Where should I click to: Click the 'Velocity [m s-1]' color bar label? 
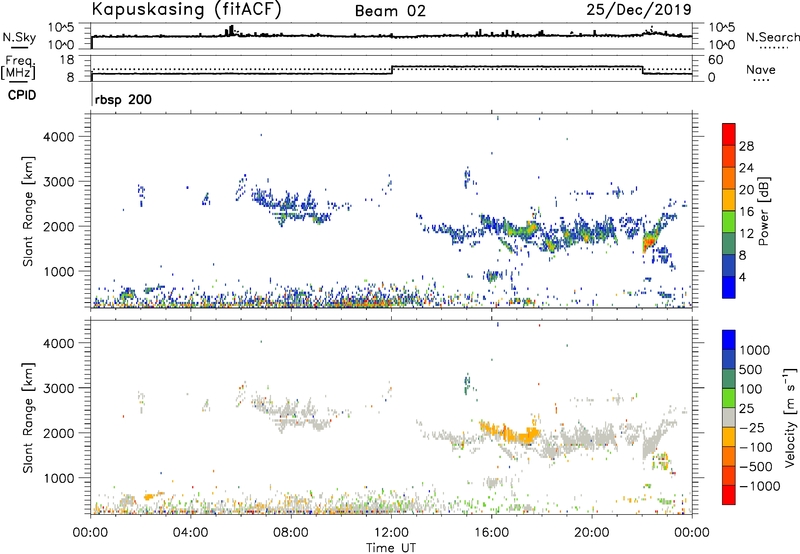[x=789, y=417]
